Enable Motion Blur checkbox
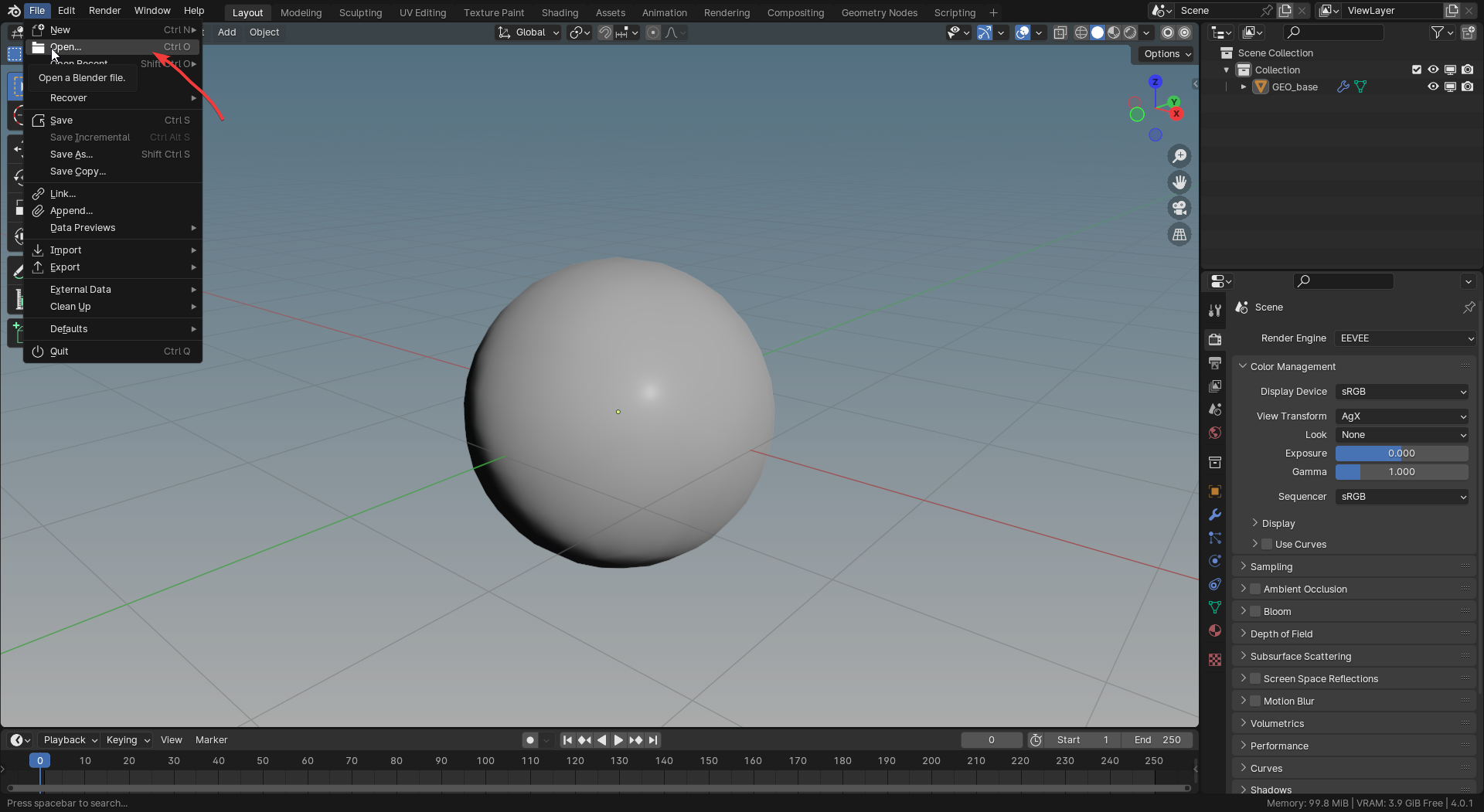Viewport: 1484px width, 812px height. point(1255,701)
